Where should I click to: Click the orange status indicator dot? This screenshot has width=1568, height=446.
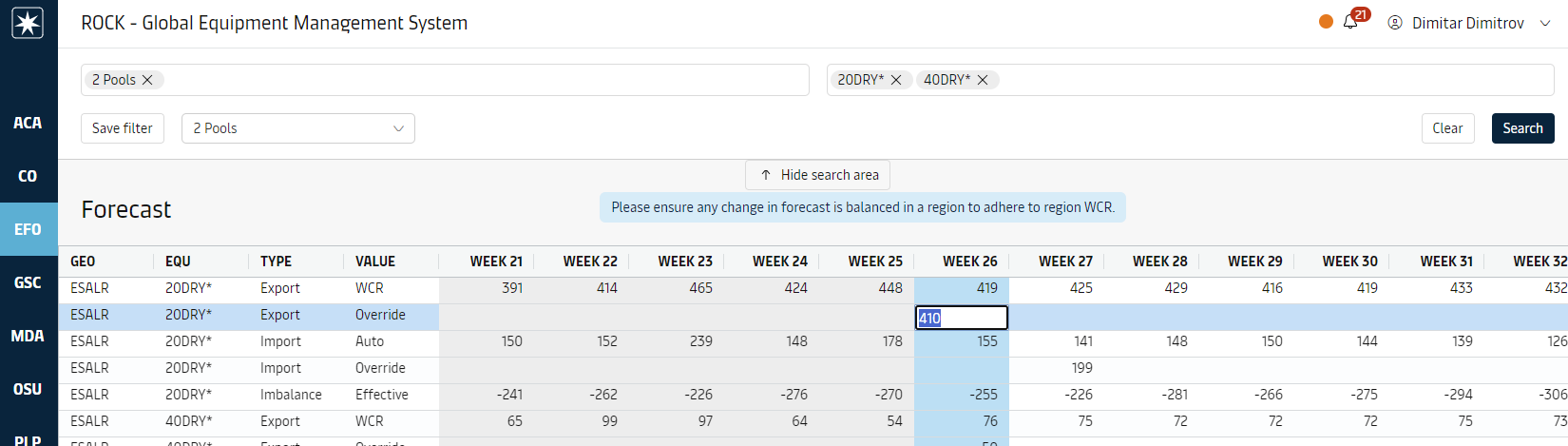[x=1326, y=22]
